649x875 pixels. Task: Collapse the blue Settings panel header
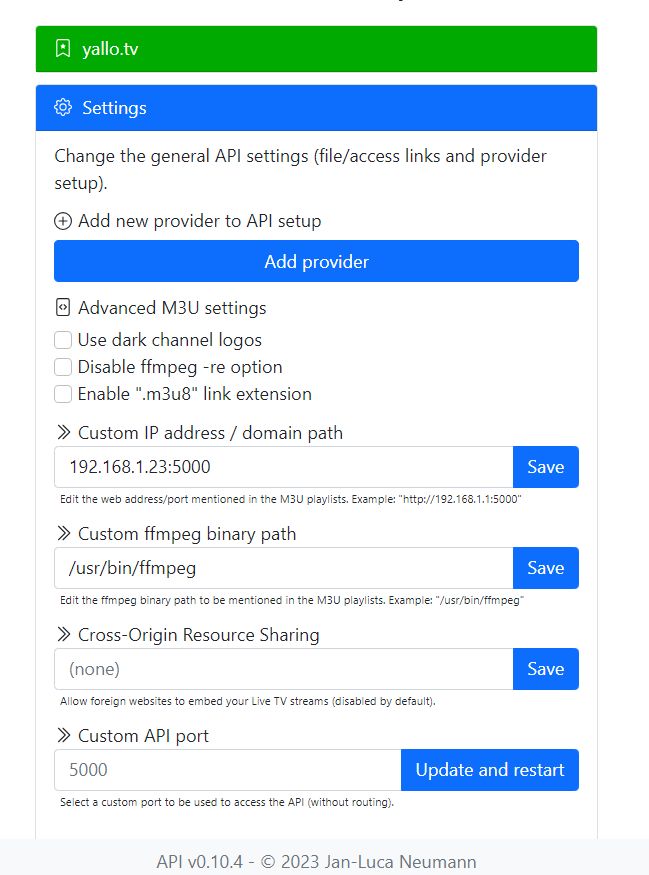click(316, 108)
